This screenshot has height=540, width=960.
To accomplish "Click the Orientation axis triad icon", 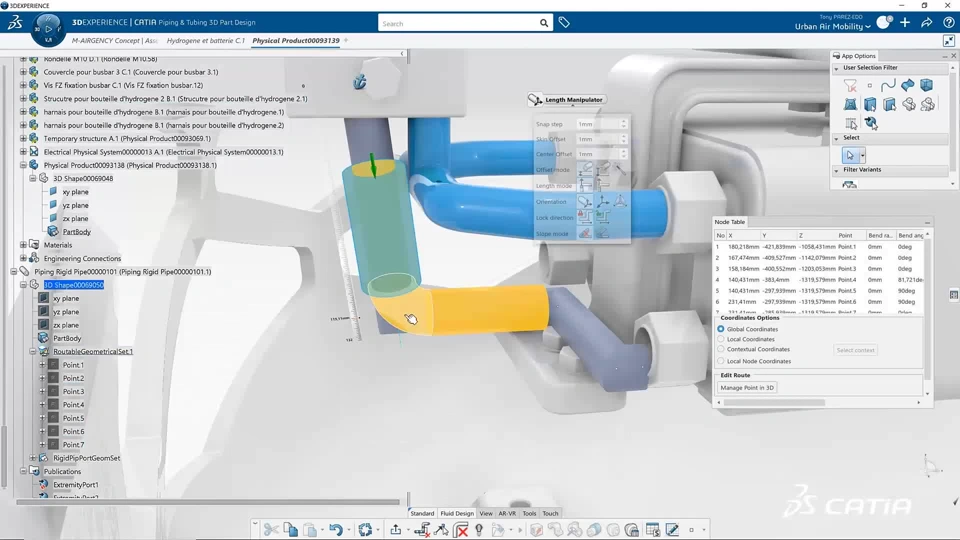I will pyautogui.click(x=602, y=201).
